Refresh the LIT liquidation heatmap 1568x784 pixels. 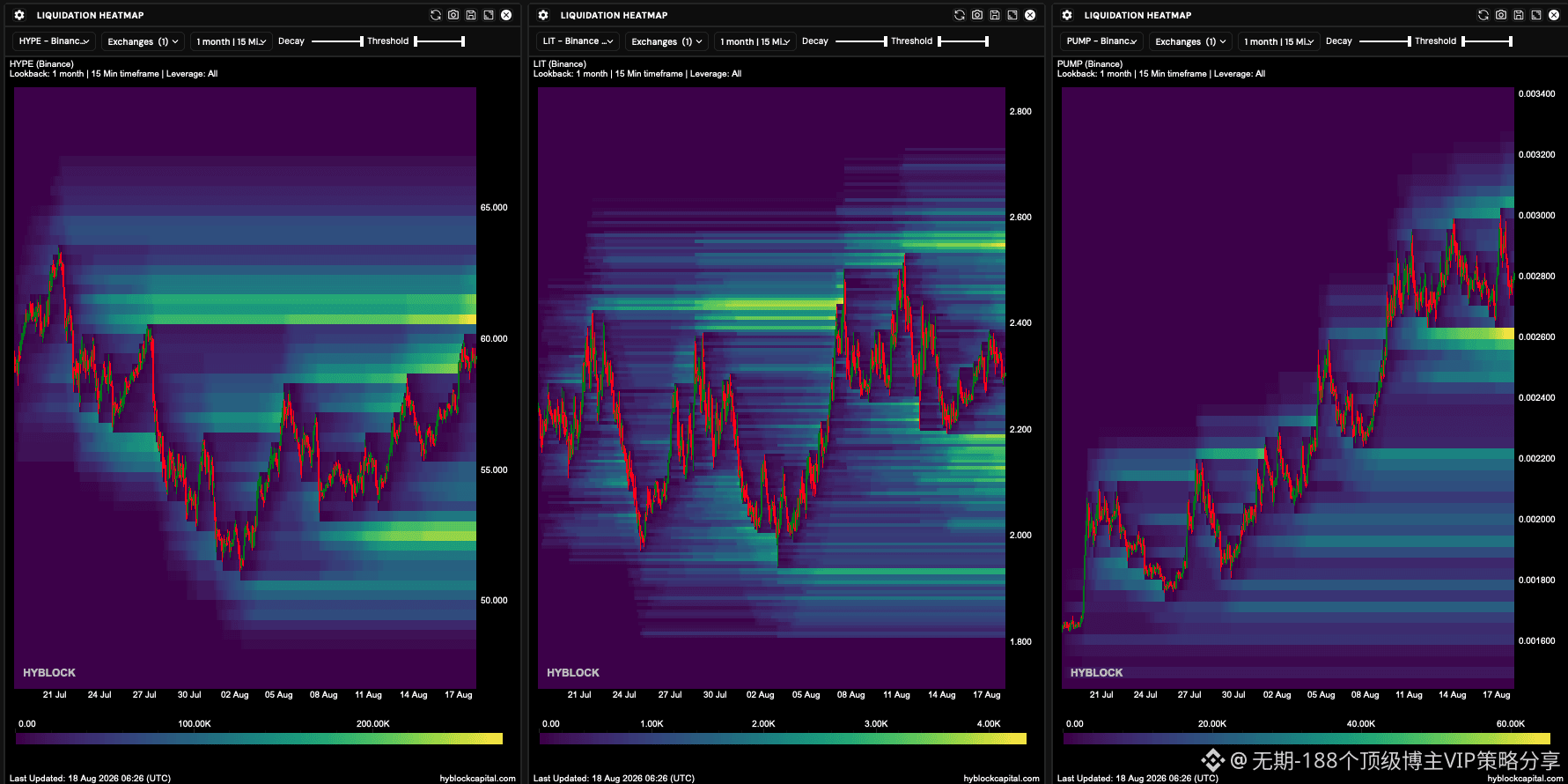(x=960, y=15)
